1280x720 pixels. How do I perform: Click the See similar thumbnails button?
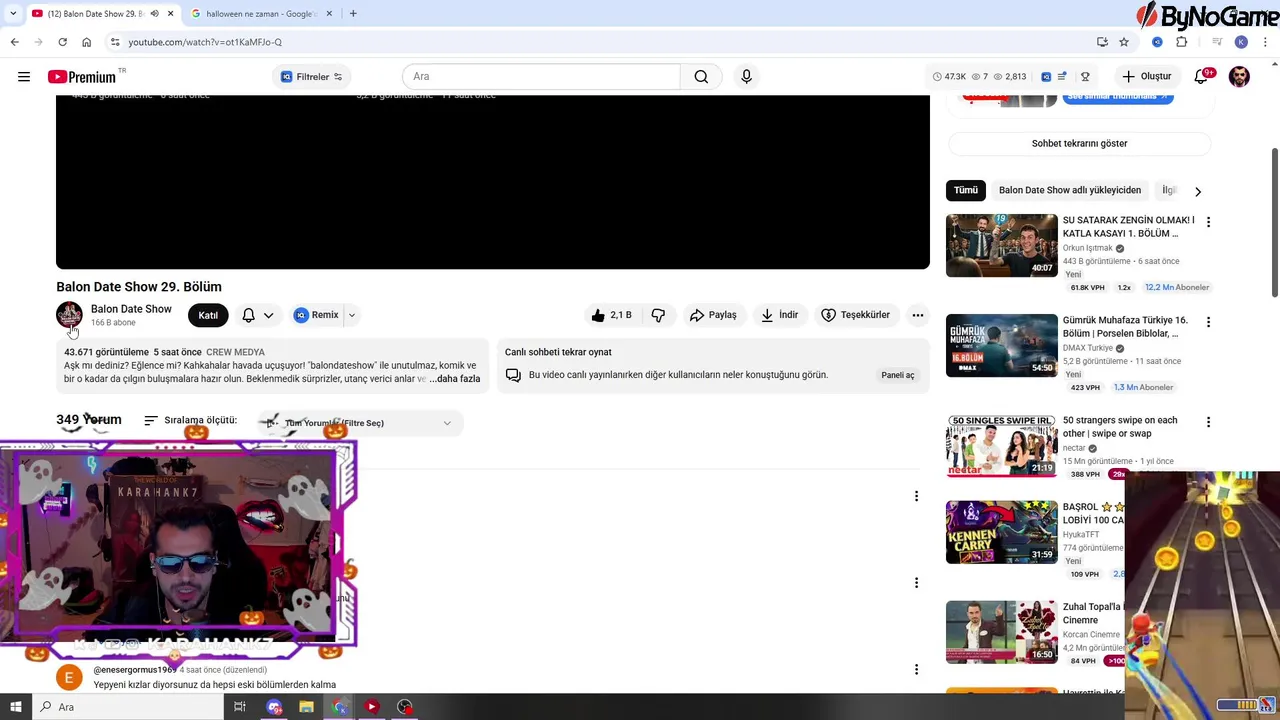click(1118, 96)
